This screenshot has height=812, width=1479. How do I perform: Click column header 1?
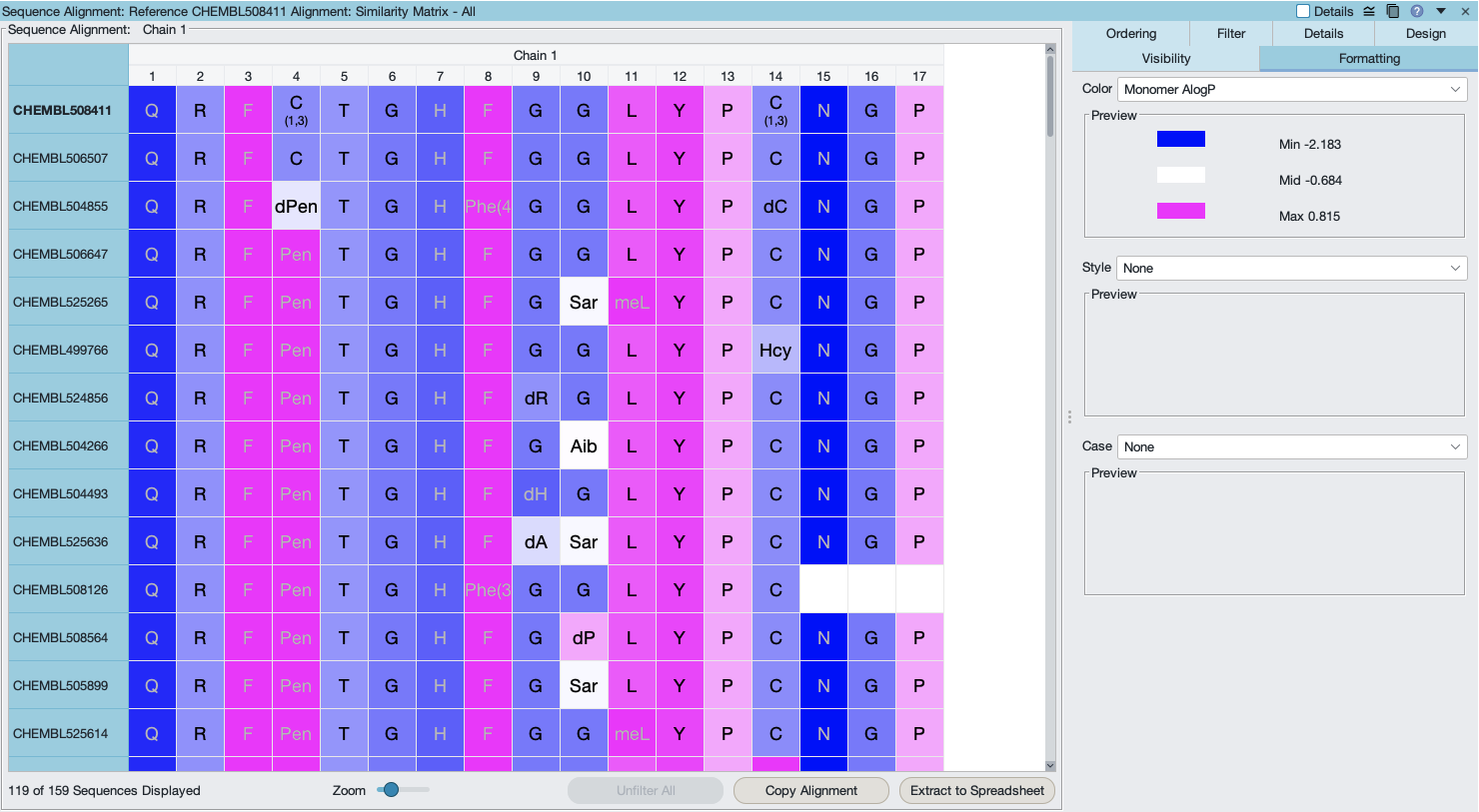point(152,76)
